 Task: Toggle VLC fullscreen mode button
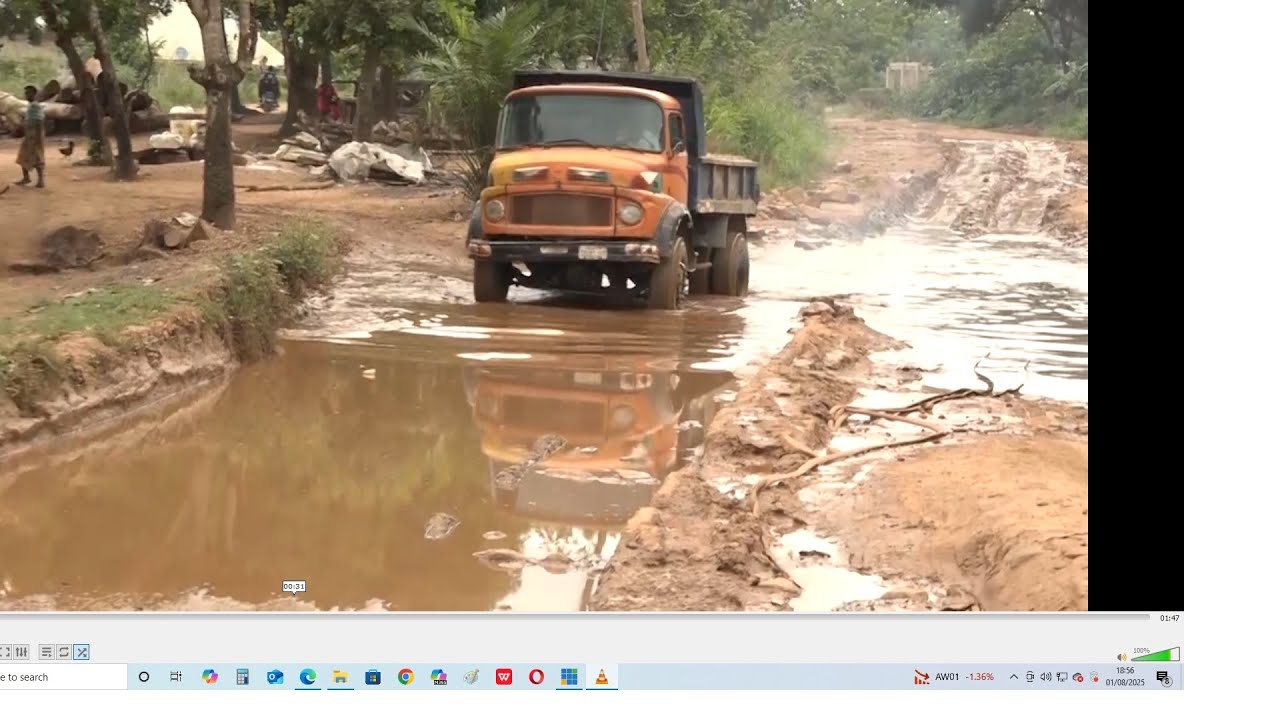[5, 652]
